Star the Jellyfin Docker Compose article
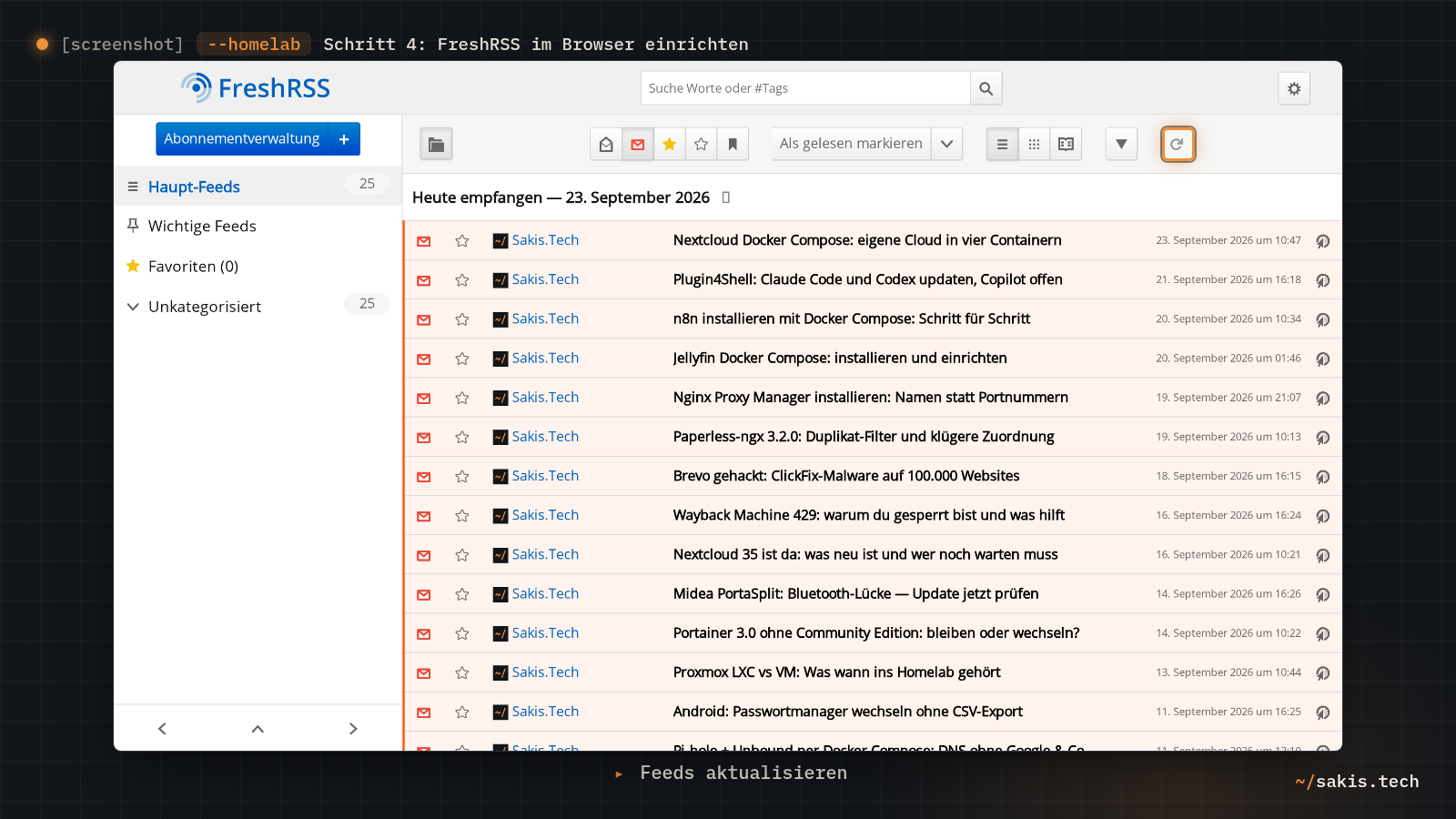Screen dimensions: 1456x819 pos(462,359)
